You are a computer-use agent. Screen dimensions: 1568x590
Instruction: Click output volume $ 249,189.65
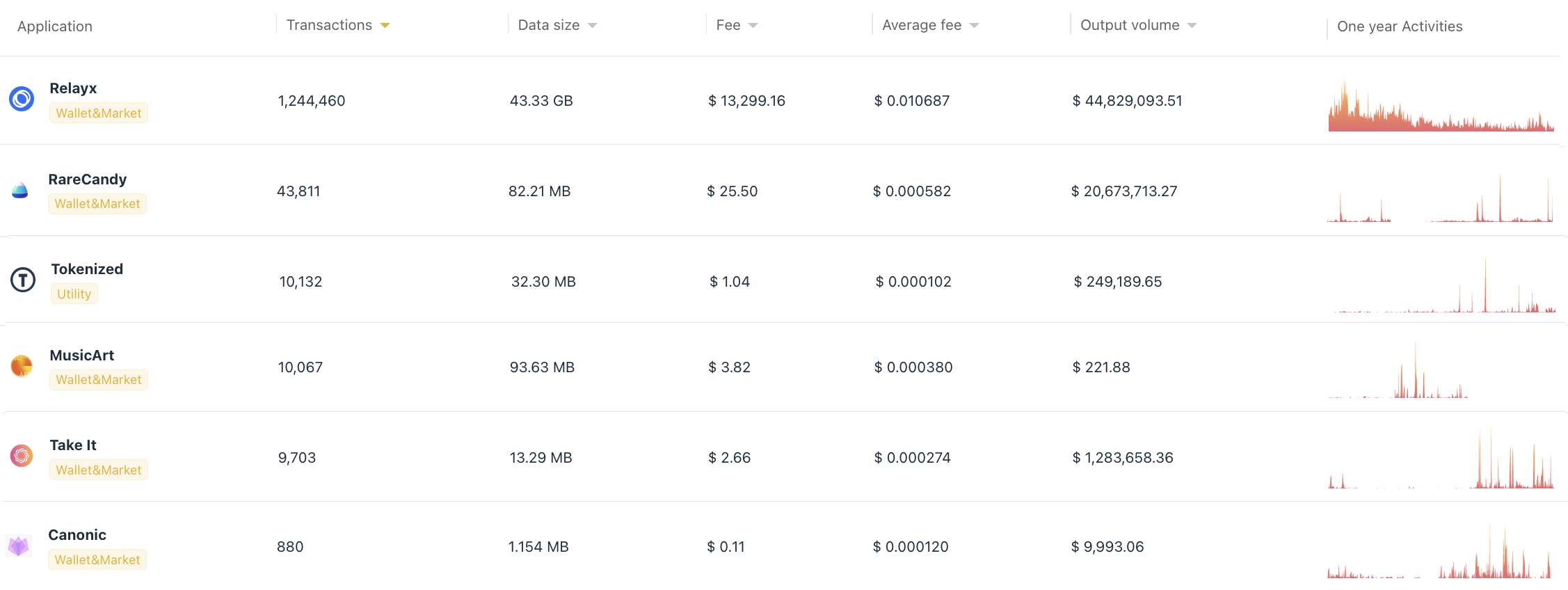coord(1118,282)
